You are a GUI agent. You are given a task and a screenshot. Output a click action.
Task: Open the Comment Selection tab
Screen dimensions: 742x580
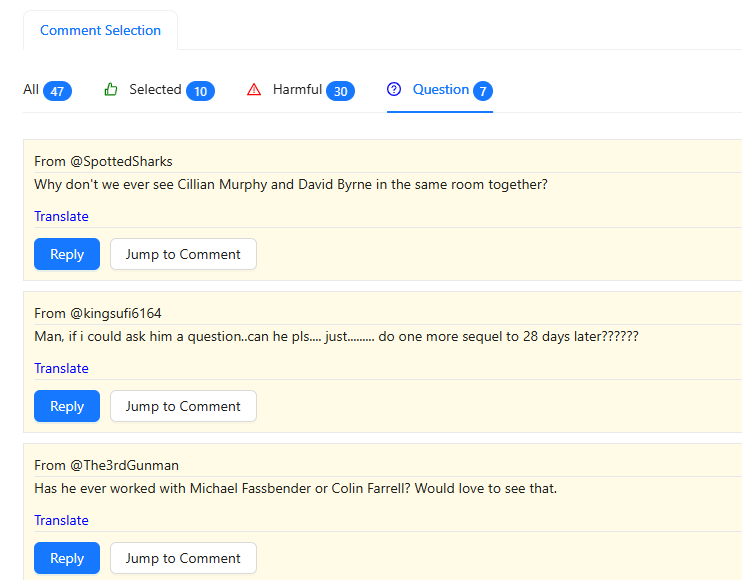pyautogui.click(x=100, y=30)
